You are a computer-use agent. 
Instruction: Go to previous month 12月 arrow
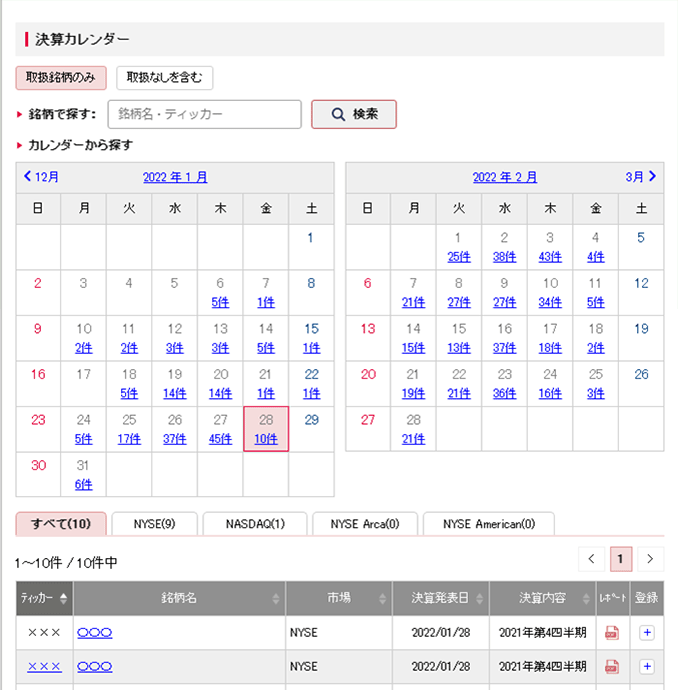[41, 177]
